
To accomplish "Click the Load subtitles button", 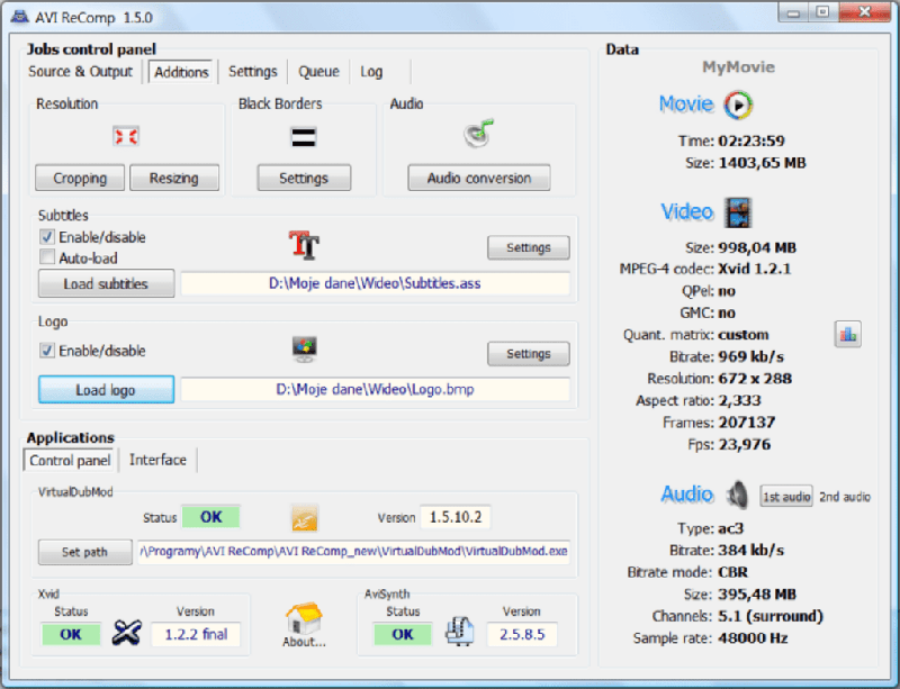I will tap(106, 284).
